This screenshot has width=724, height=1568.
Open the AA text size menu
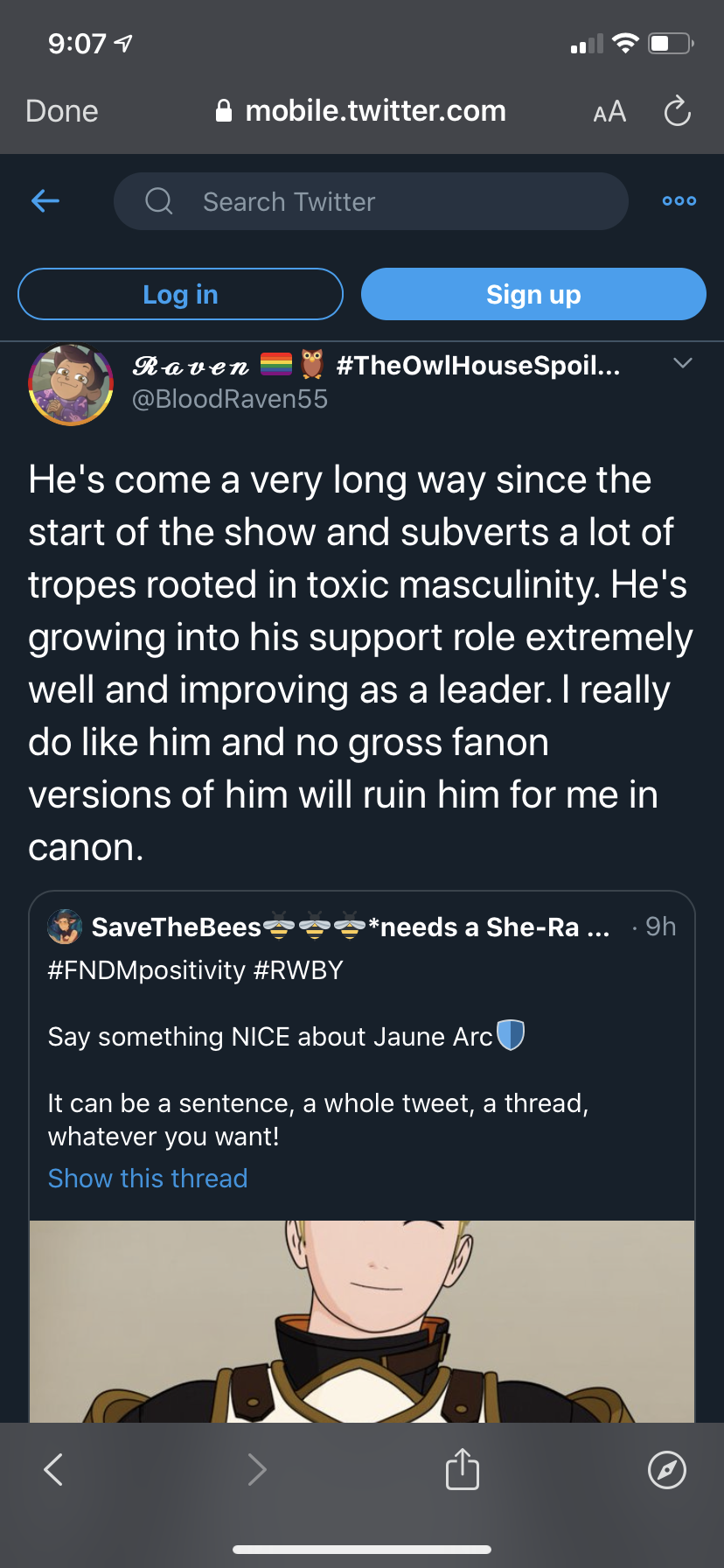point(609,112)
